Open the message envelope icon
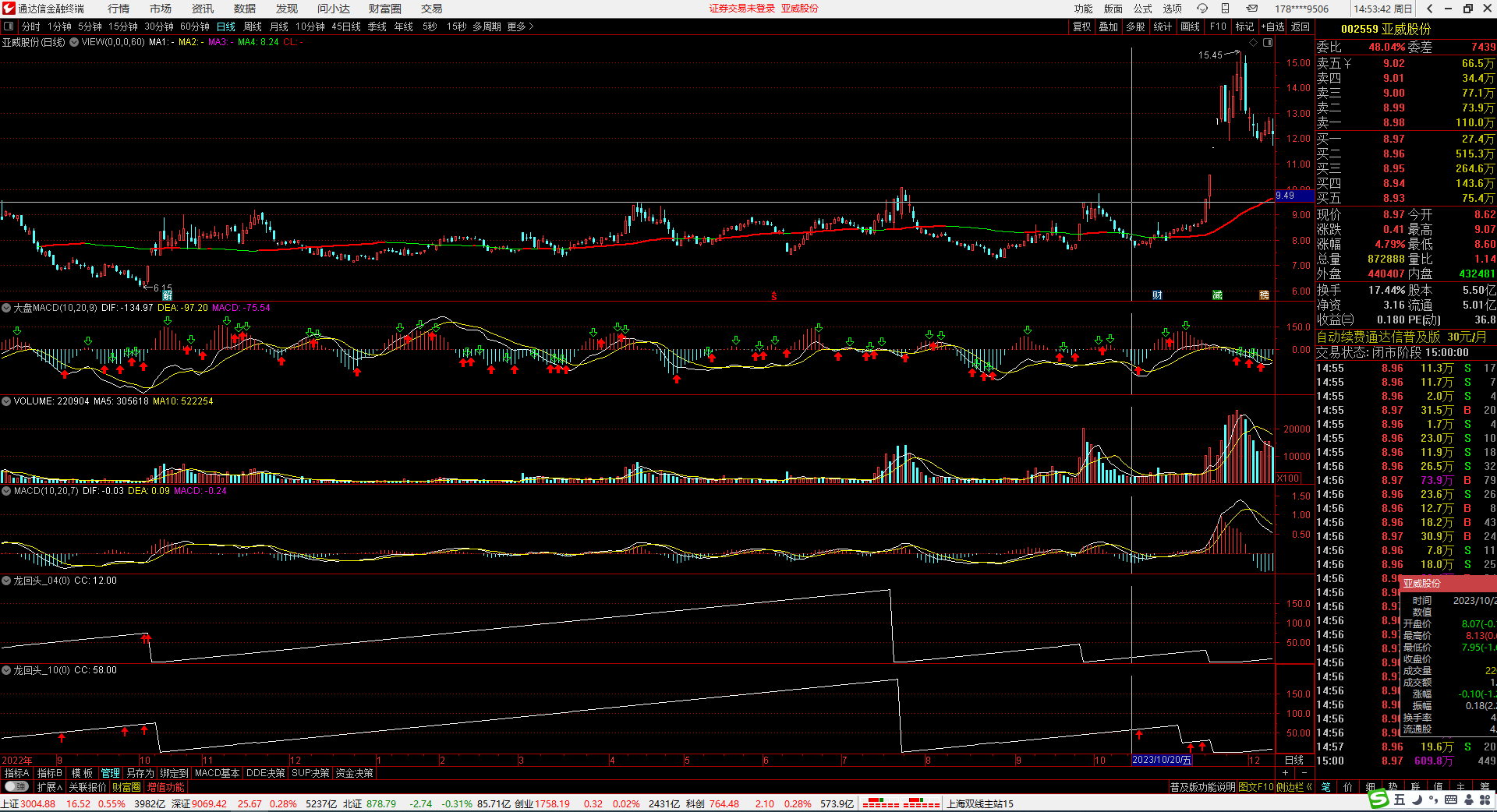The width and height of the screenshot is (1497, 812). coord(1252,9)
